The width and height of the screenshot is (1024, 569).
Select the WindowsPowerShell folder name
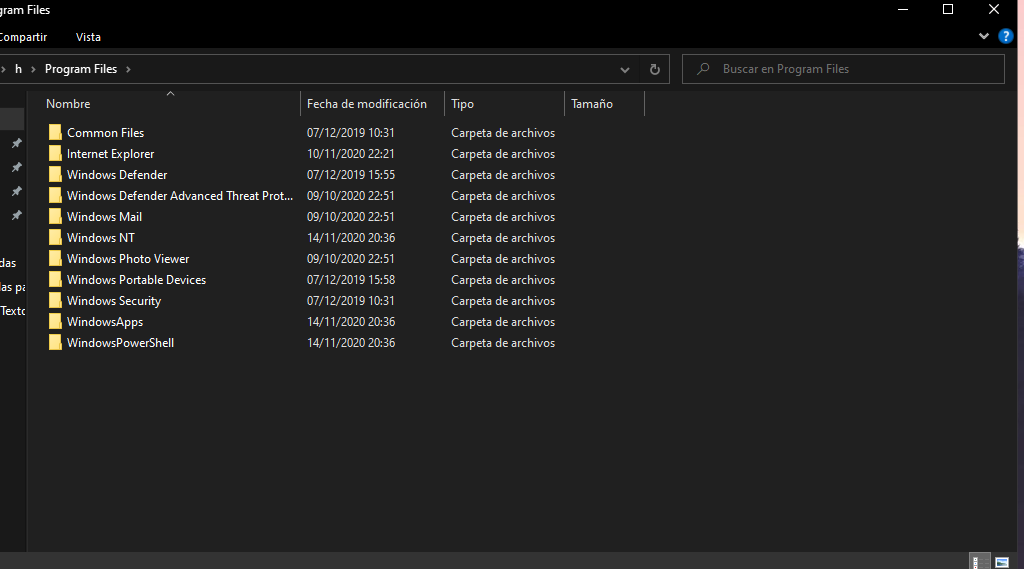pyautogui.click(x=120, y=342)
